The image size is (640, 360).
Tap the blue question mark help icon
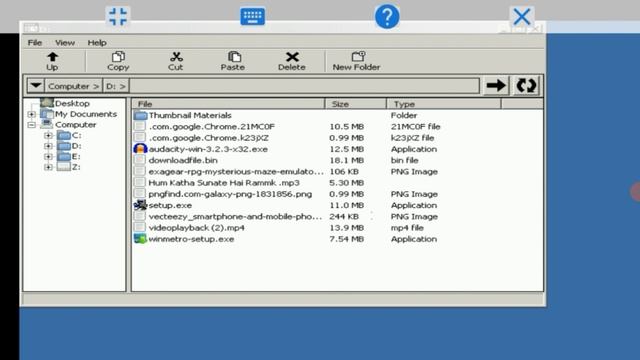point(387,17)
